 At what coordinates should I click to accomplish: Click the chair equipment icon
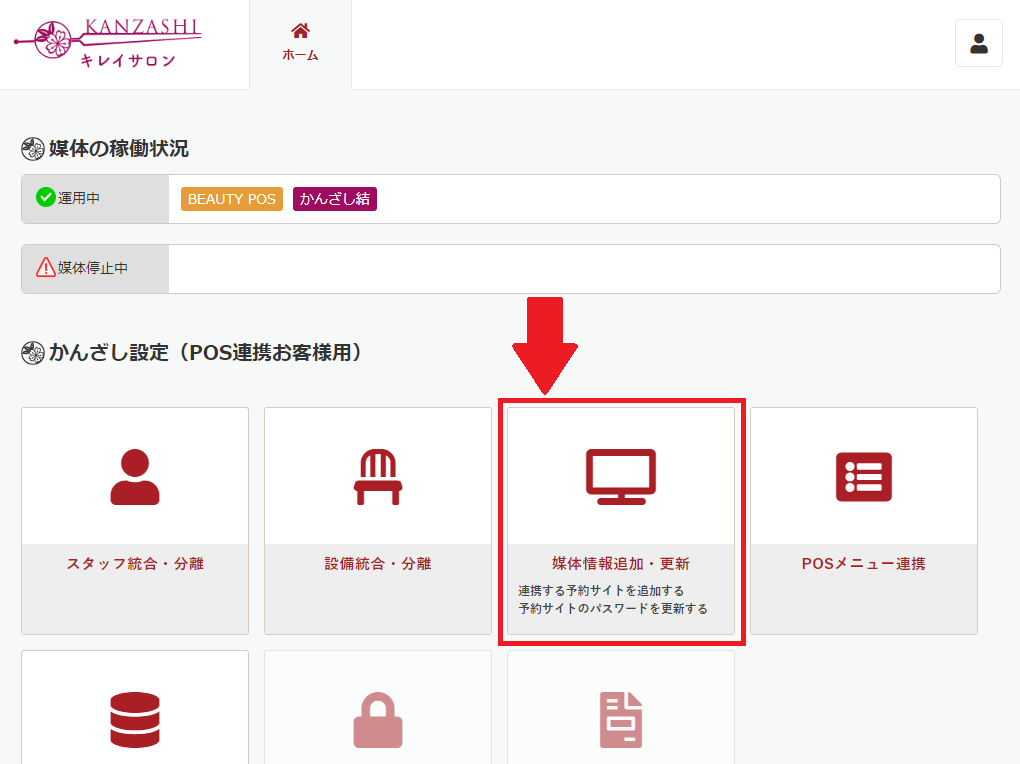378,477
